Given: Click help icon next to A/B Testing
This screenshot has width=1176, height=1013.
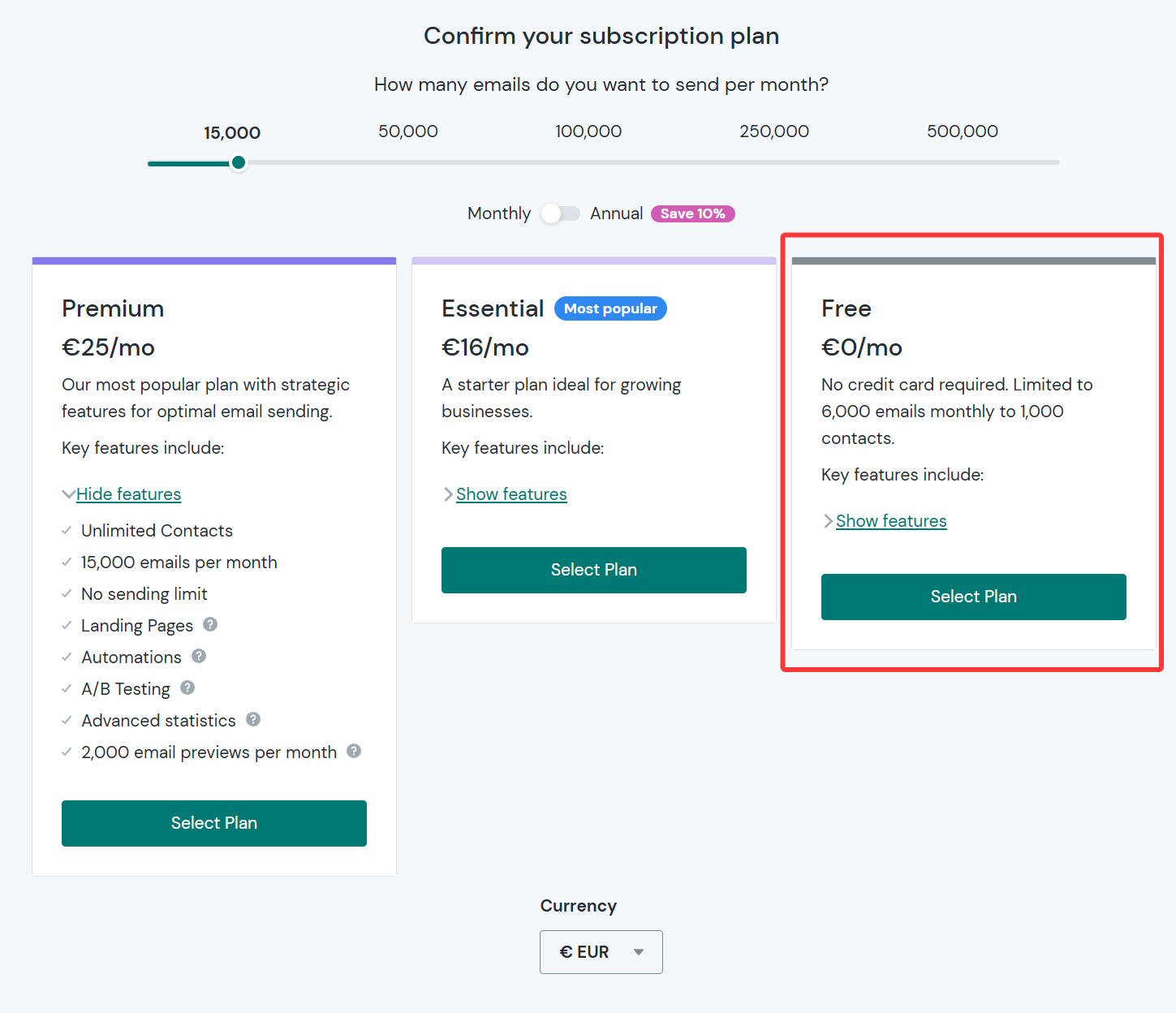Looking at the screenshot, I should [187, 688].
